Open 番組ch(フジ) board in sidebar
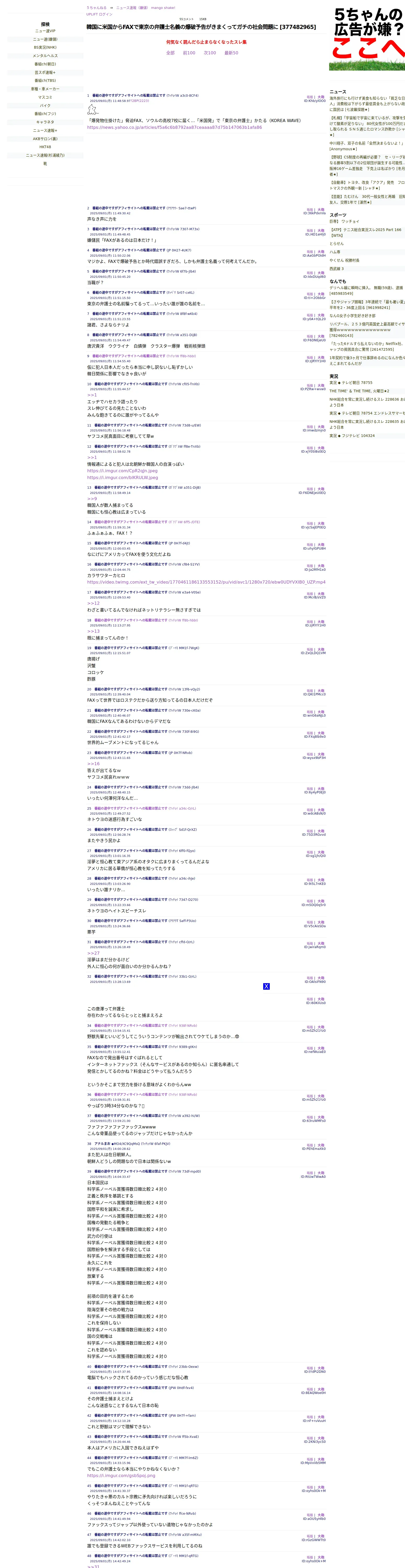Screen dimensions: 405x1568 point(45,114)
